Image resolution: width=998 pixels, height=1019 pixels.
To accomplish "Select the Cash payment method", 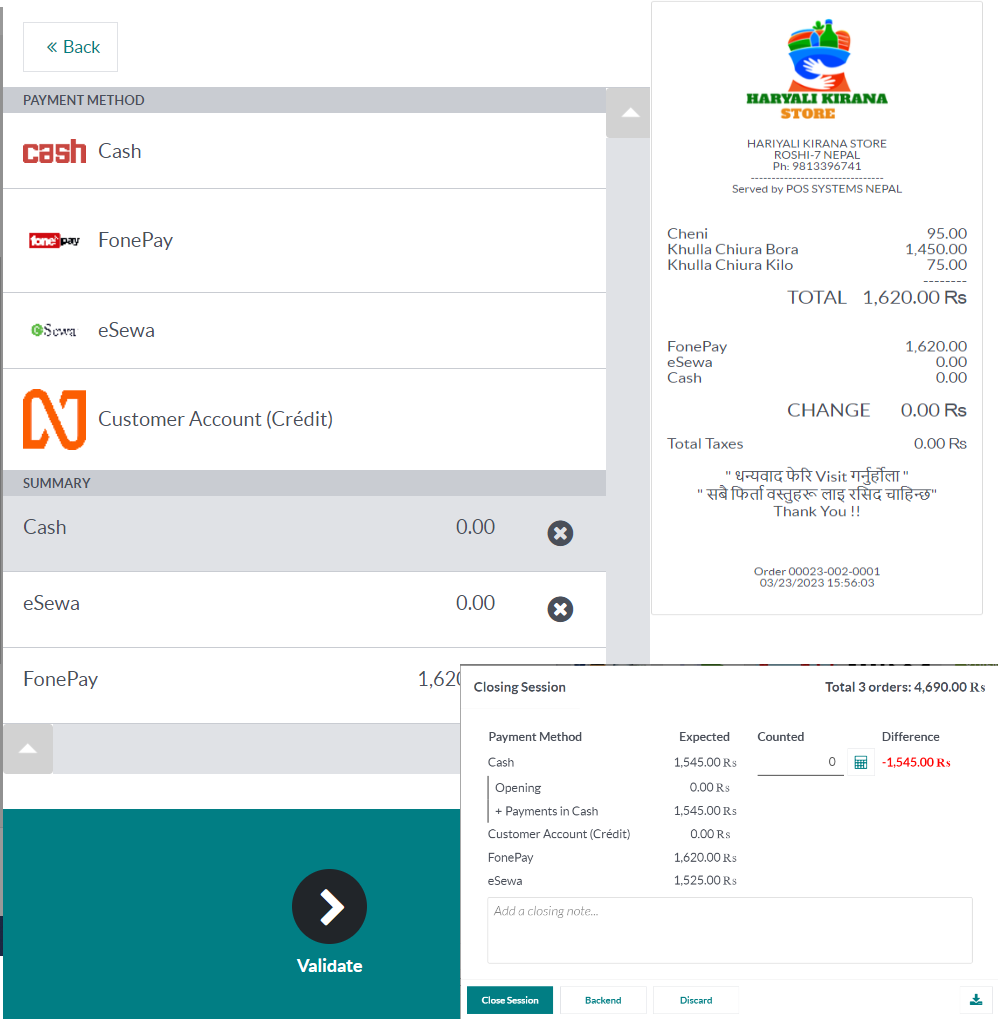I will tap(304, 151).
